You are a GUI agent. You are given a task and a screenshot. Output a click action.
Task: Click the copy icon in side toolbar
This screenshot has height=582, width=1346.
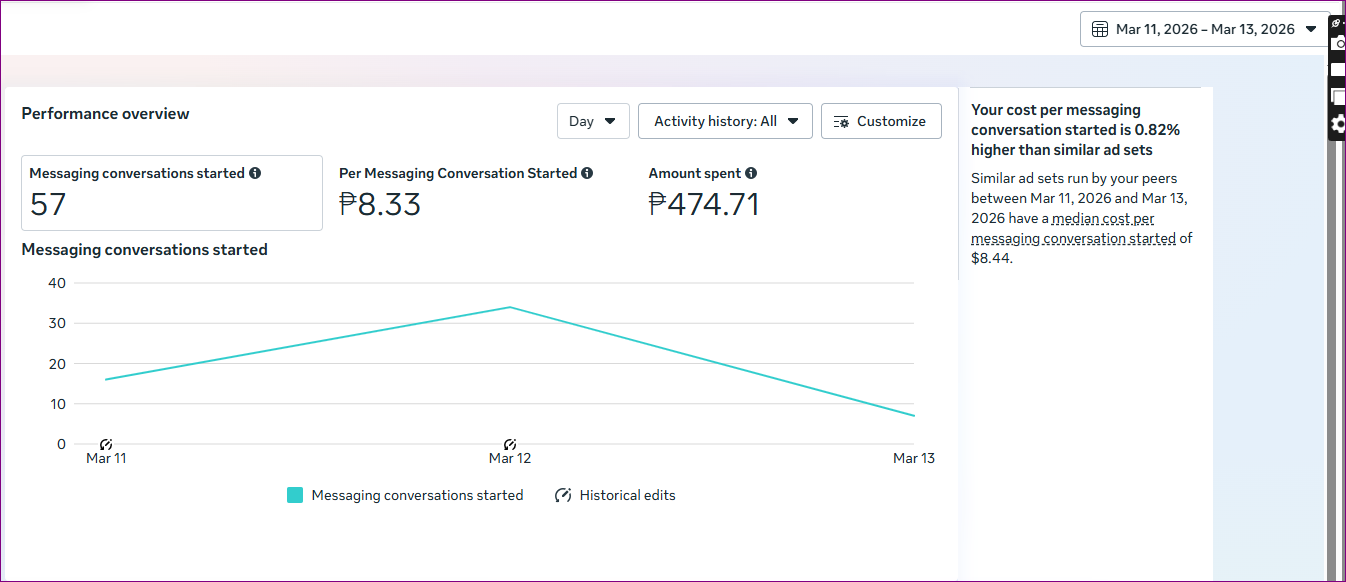(1338, 96)
